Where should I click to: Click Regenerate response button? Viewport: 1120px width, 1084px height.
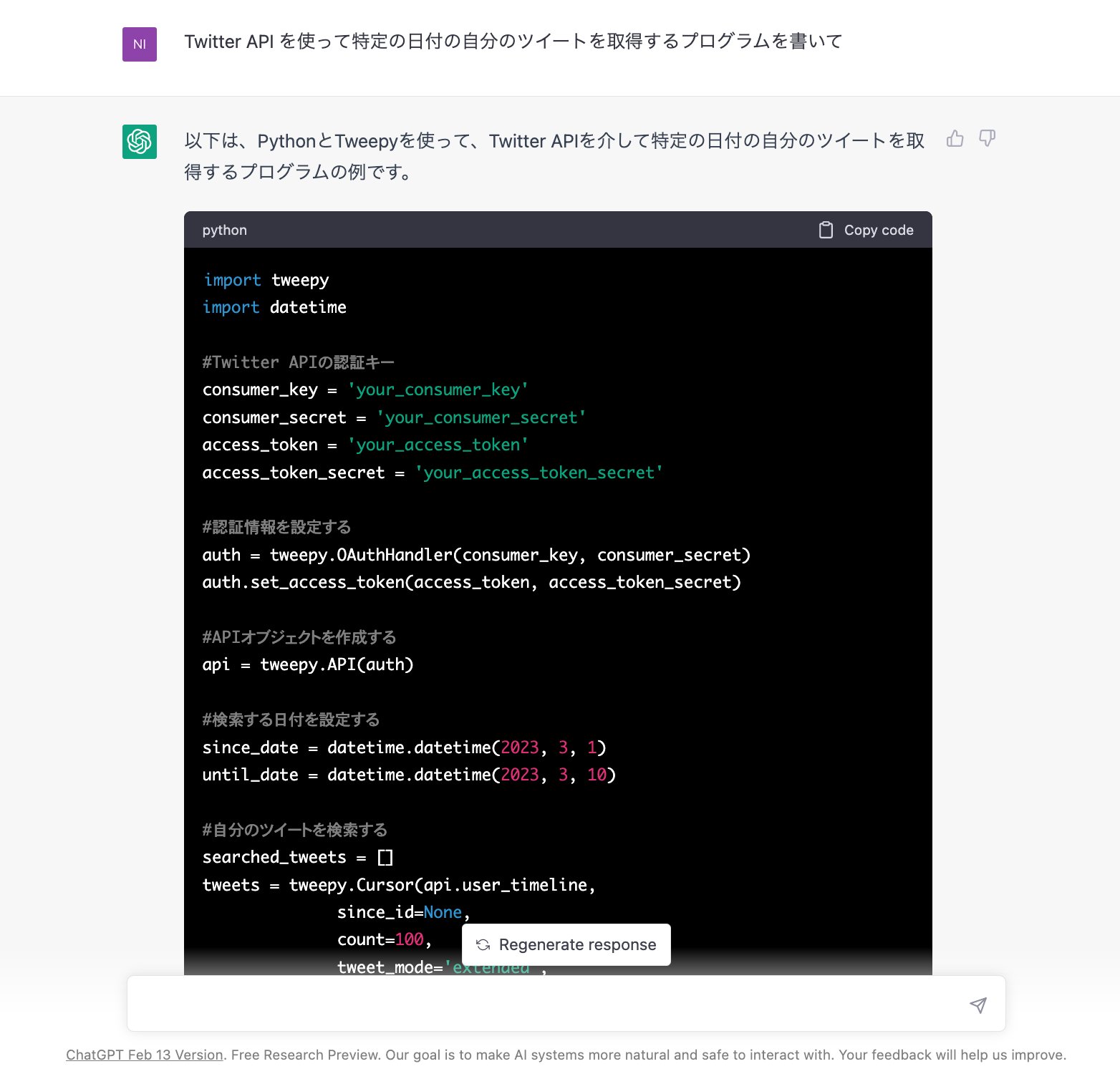click(566, 944)
